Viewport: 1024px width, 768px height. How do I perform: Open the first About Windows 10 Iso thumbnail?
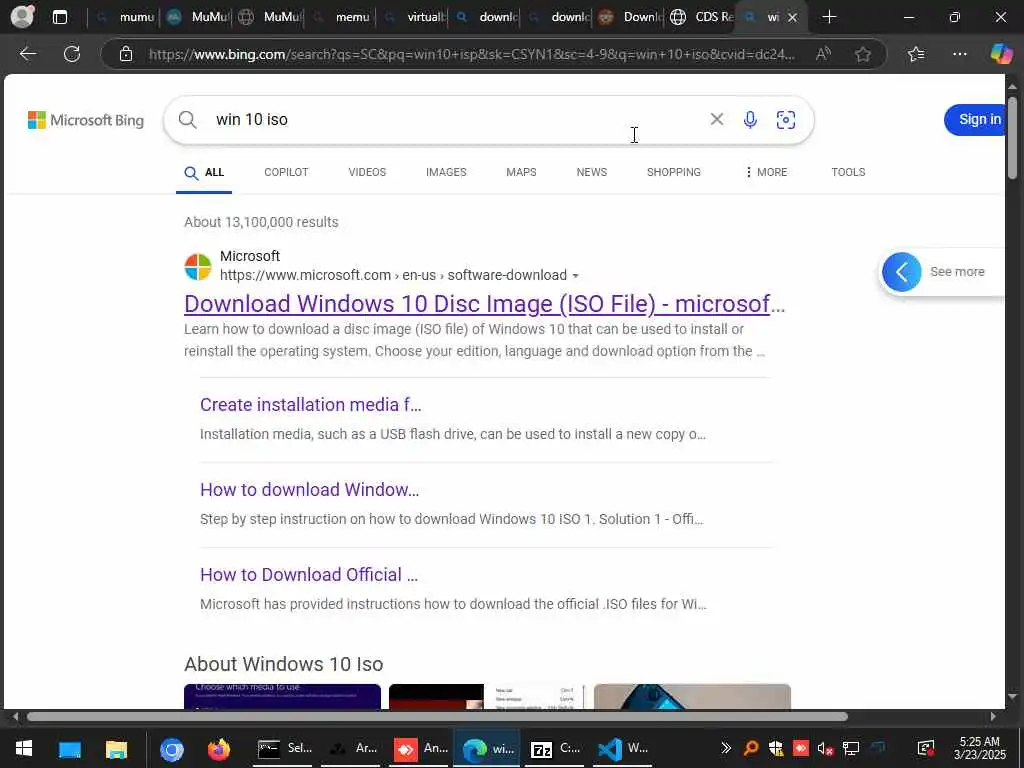point(282,696)
